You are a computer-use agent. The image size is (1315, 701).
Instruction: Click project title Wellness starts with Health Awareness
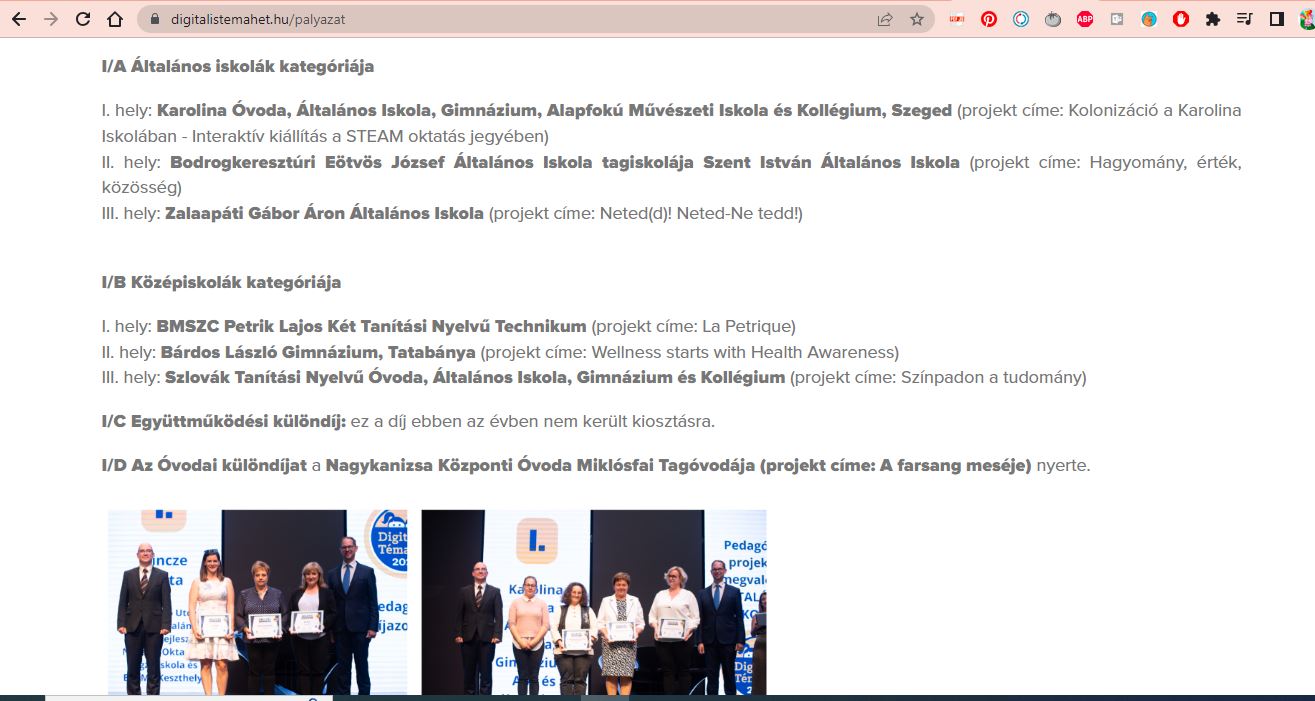pos(743,352)
